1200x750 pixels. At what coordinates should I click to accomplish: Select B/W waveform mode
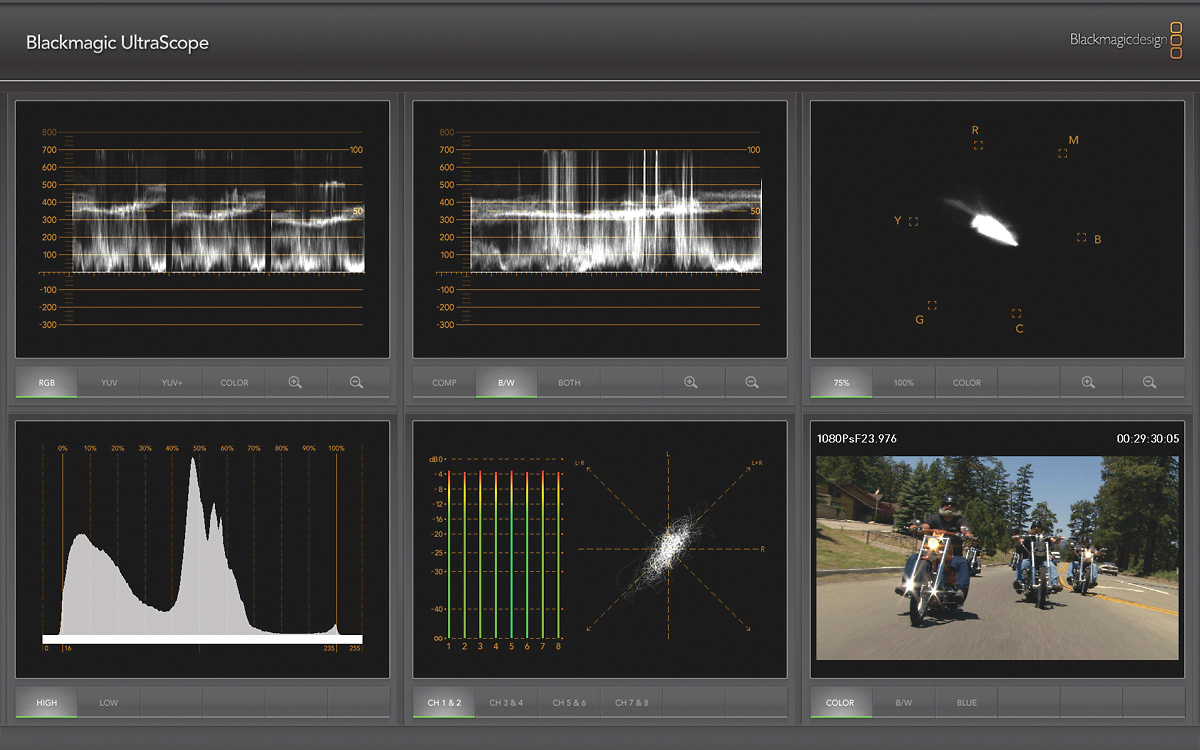tap(506, 382)
